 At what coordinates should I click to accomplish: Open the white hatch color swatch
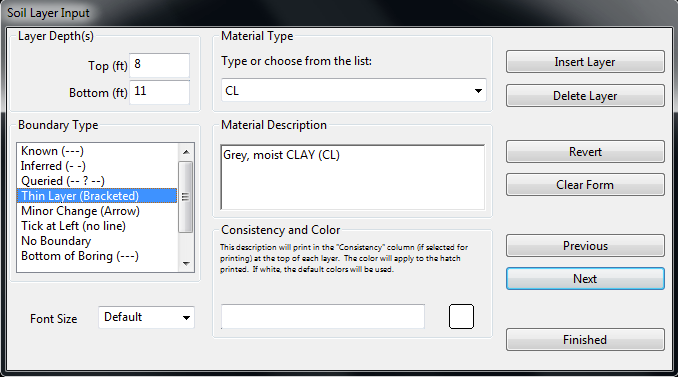pos(461,316)
